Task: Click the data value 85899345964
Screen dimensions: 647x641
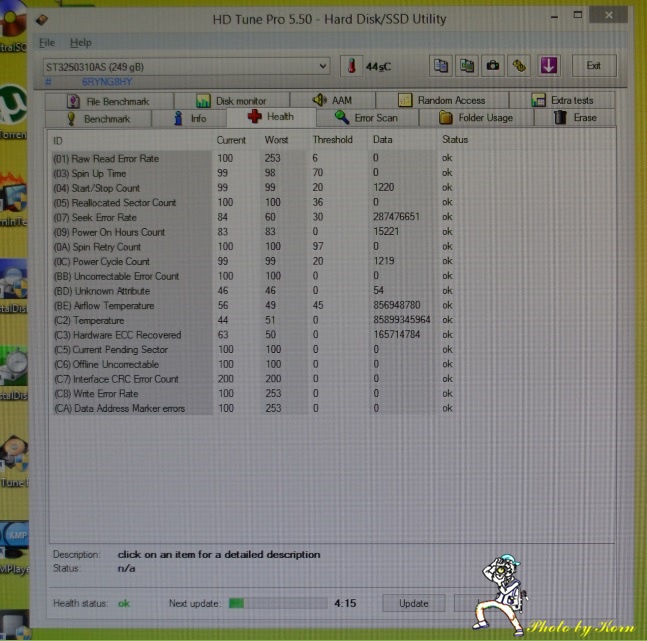Action: 401,320
